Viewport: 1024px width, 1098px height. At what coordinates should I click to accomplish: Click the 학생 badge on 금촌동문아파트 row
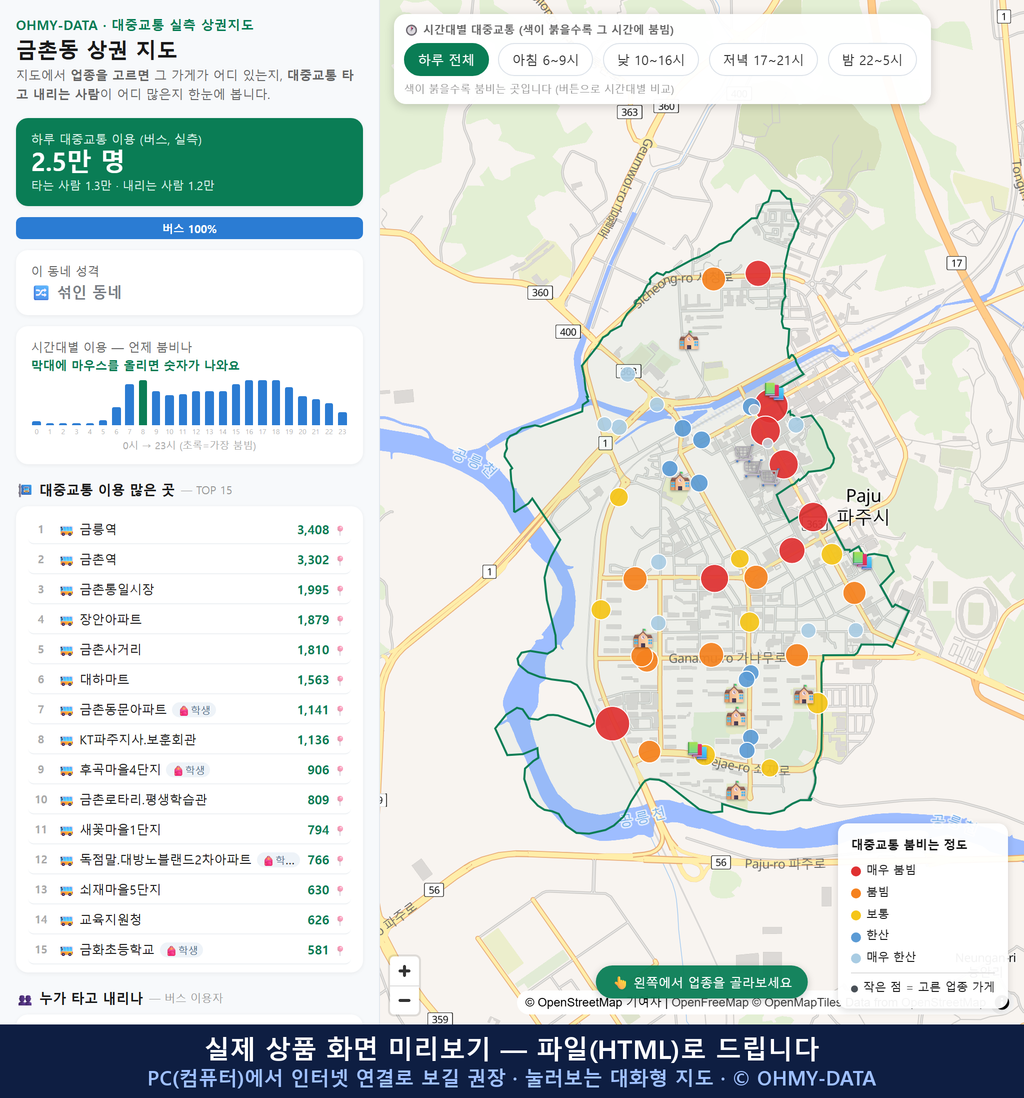pos(195,710)
